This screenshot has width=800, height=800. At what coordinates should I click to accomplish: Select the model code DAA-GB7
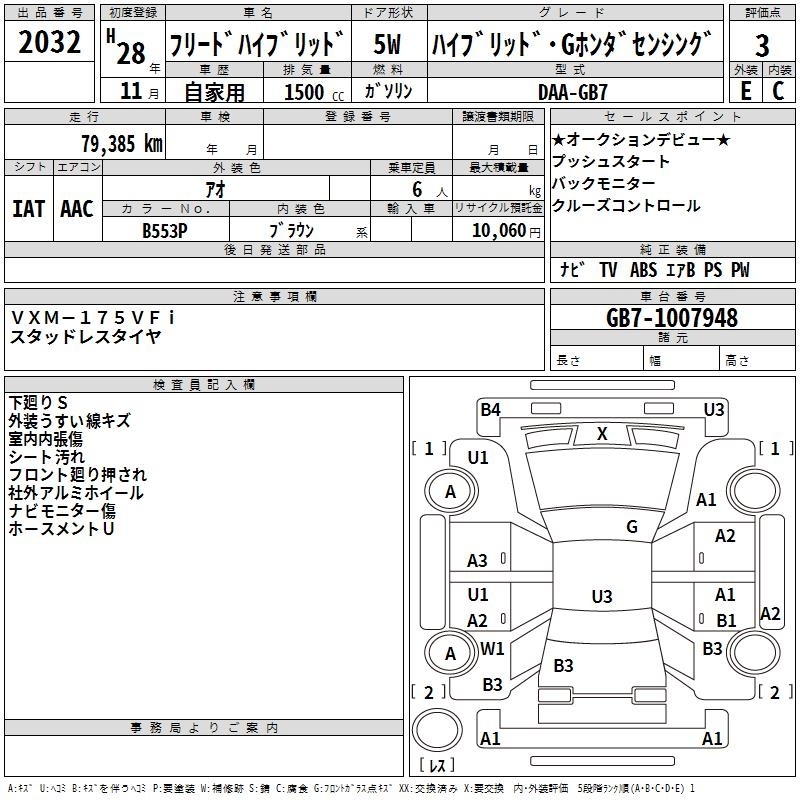pos(573,91)
